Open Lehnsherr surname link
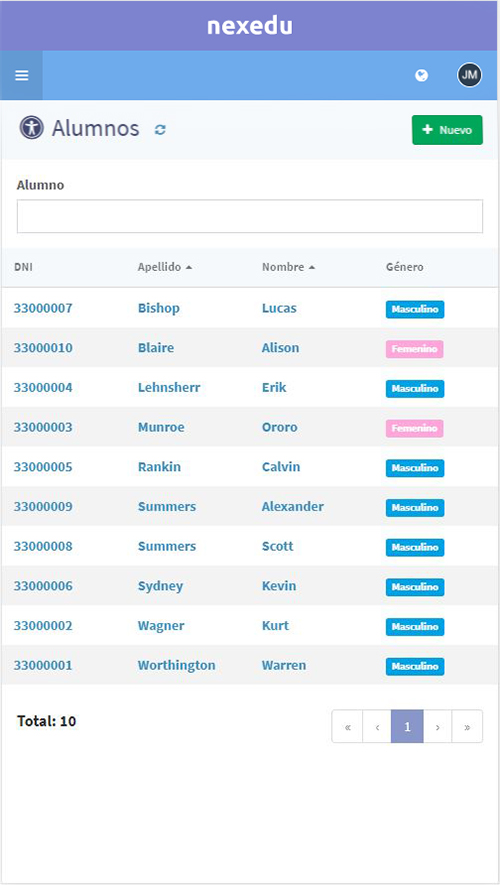The image size is (500, 885). point(169,388)
